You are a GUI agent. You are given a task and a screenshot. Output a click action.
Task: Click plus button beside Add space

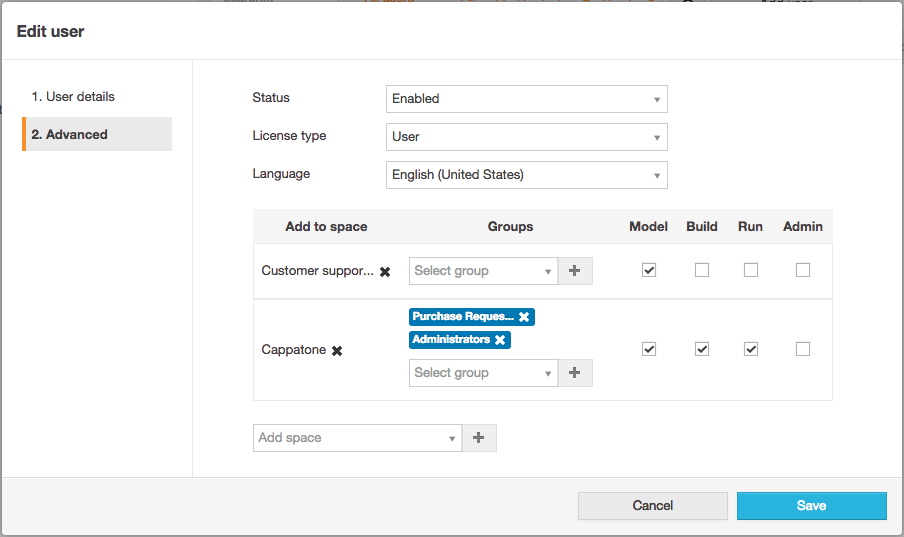(479, 438)
